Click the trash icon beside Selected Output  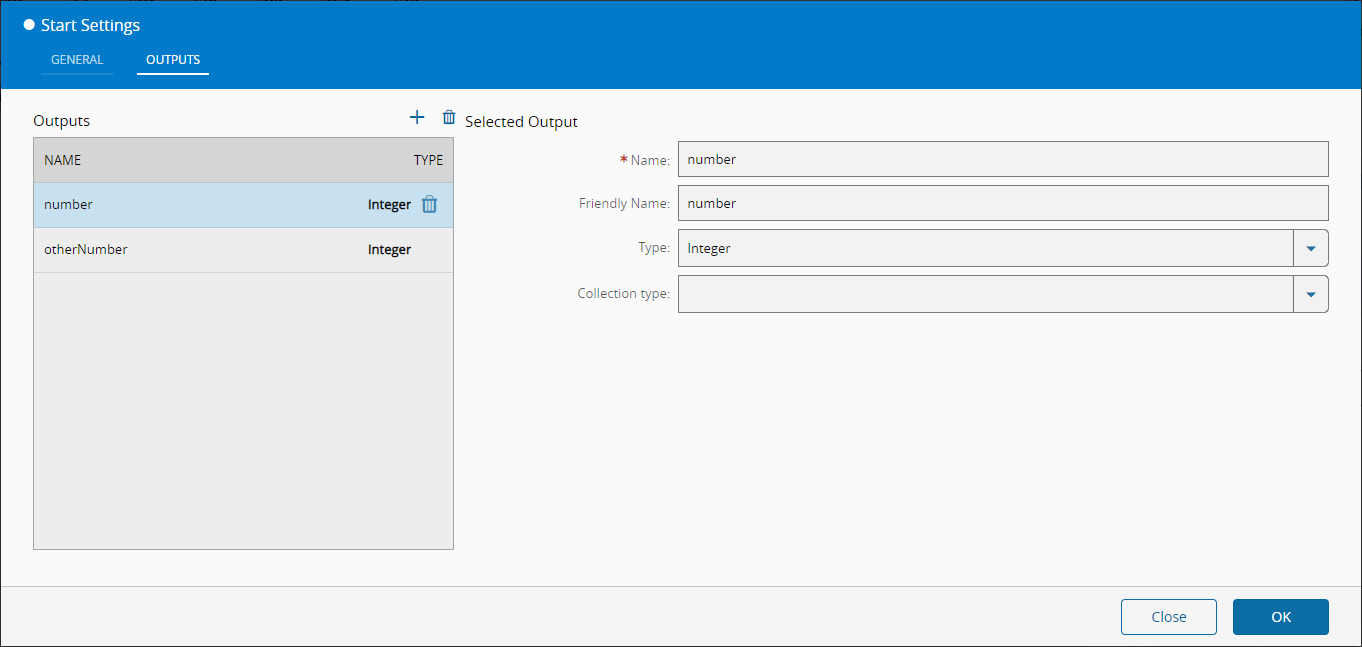(x=449, y=118)
